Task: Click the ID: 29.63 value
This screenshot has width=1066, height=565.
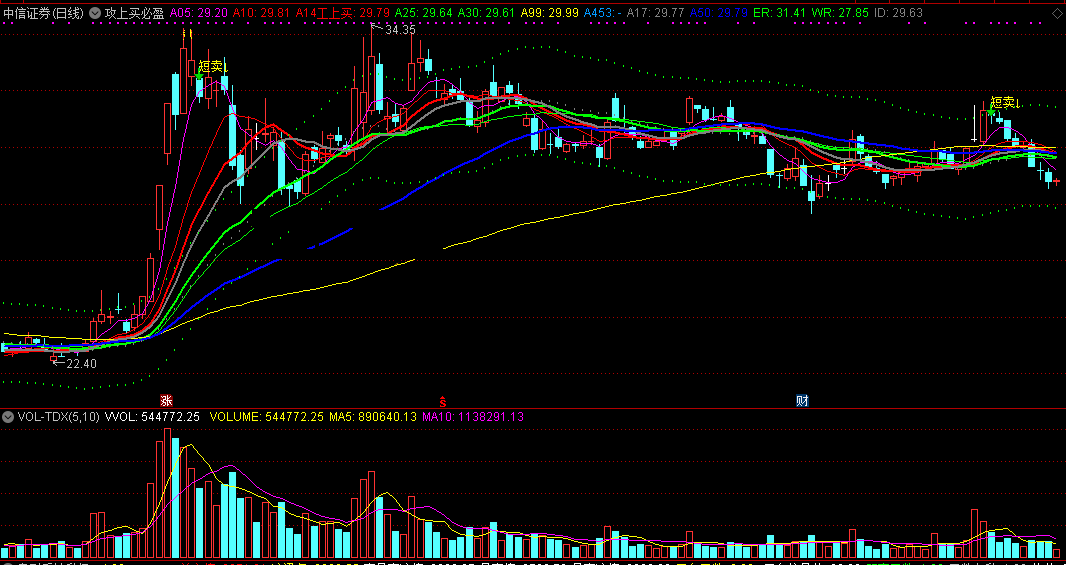Action: (898, 12)
